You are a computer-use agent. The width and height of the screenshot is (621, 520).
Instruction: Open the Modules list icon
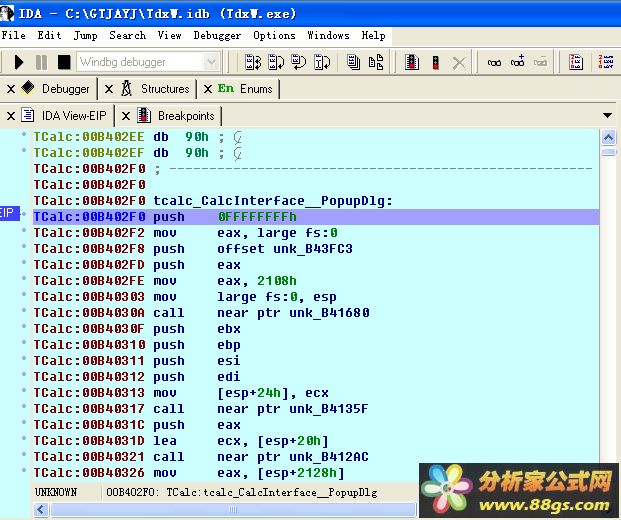(353, 62)
